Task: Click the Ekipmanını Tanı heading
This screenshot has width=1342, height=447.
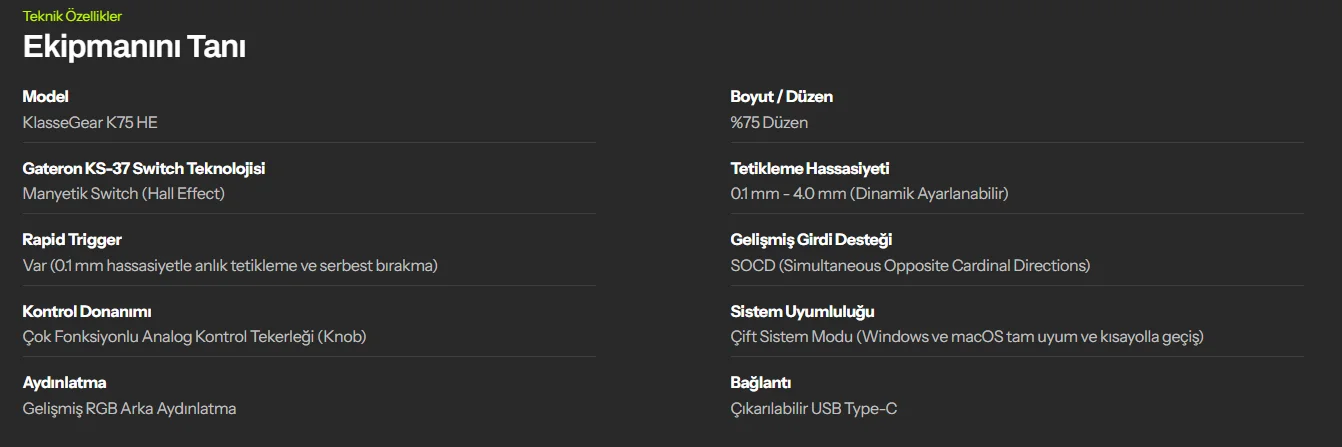Action: point(134,47)
